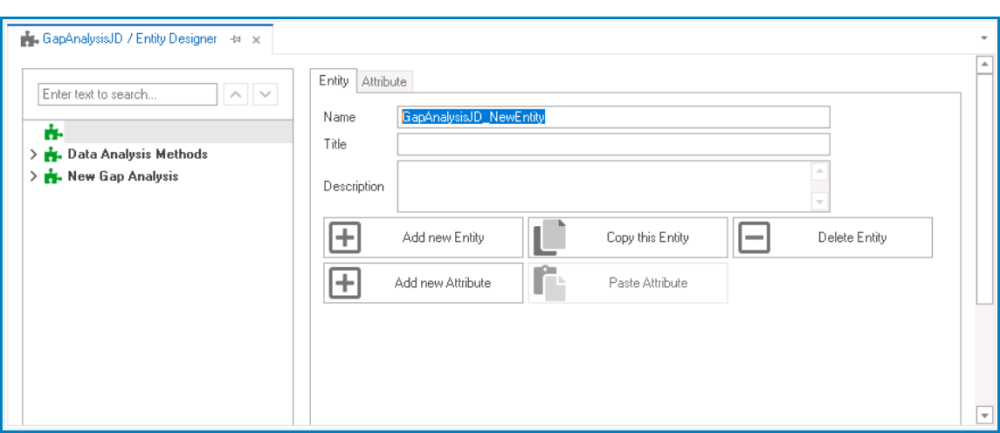This screenshot has height=433, width=1000.
Task: Select the Entity tab
Action: (334, 80)
